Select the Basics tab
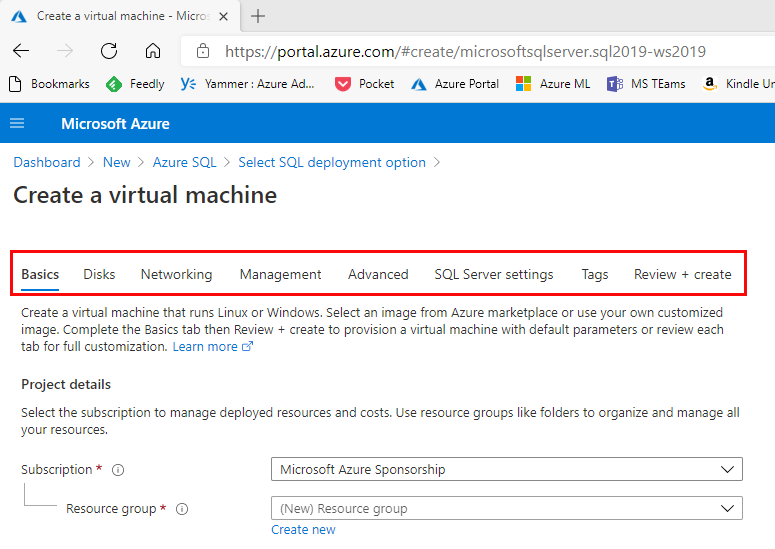 (40, 274)
